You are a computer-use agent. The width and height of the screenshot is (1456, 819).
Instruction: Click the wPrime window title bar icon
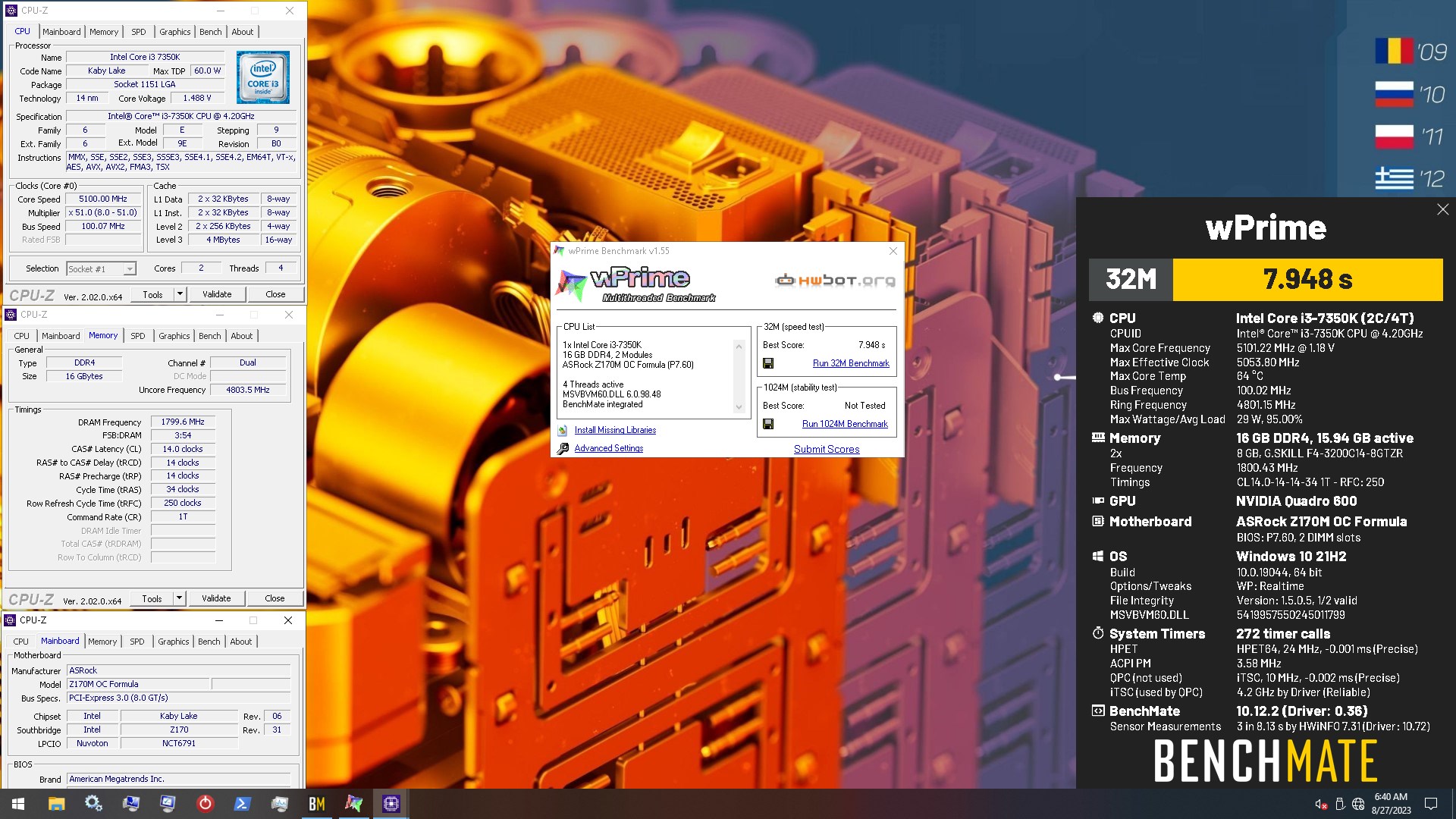(560, 251)
